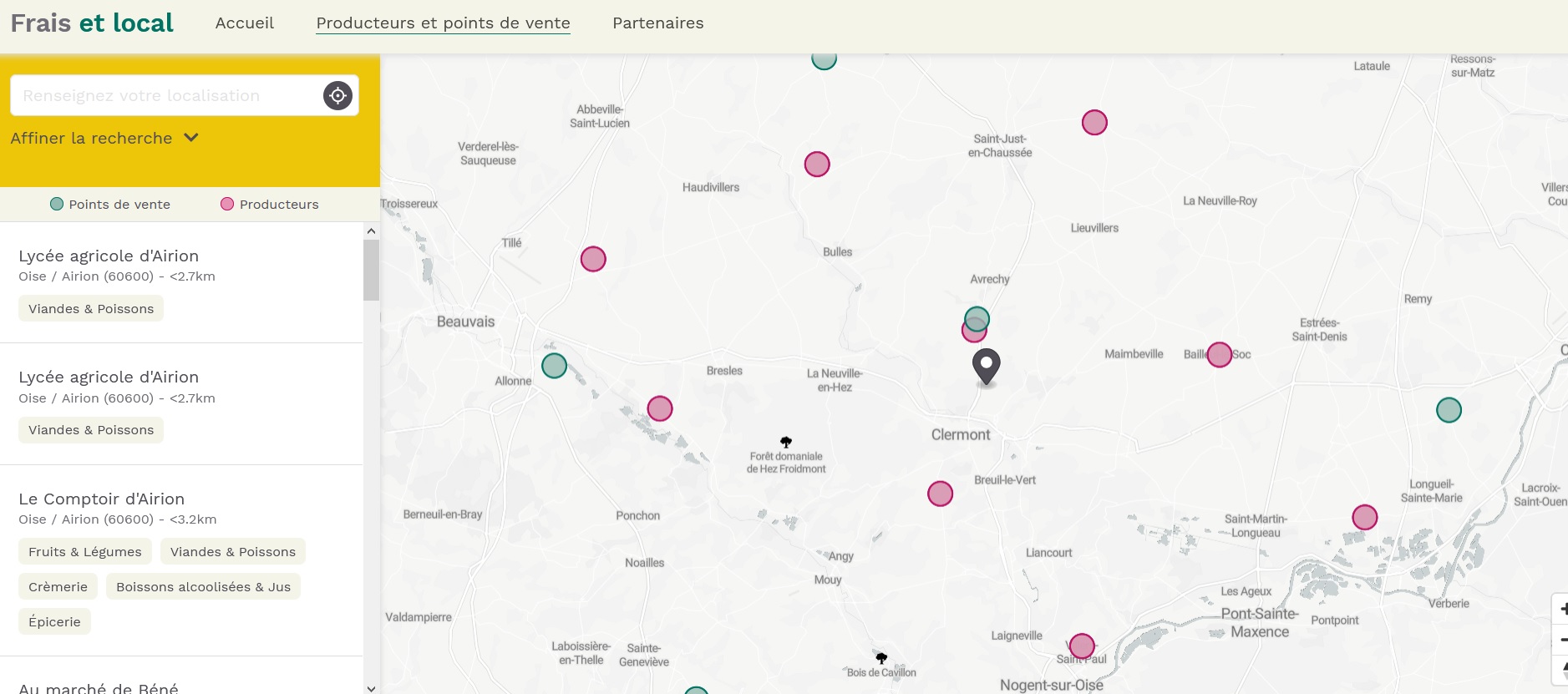Select the Crèmerie category tag
1568x694 pixels.
coord(58,587)
